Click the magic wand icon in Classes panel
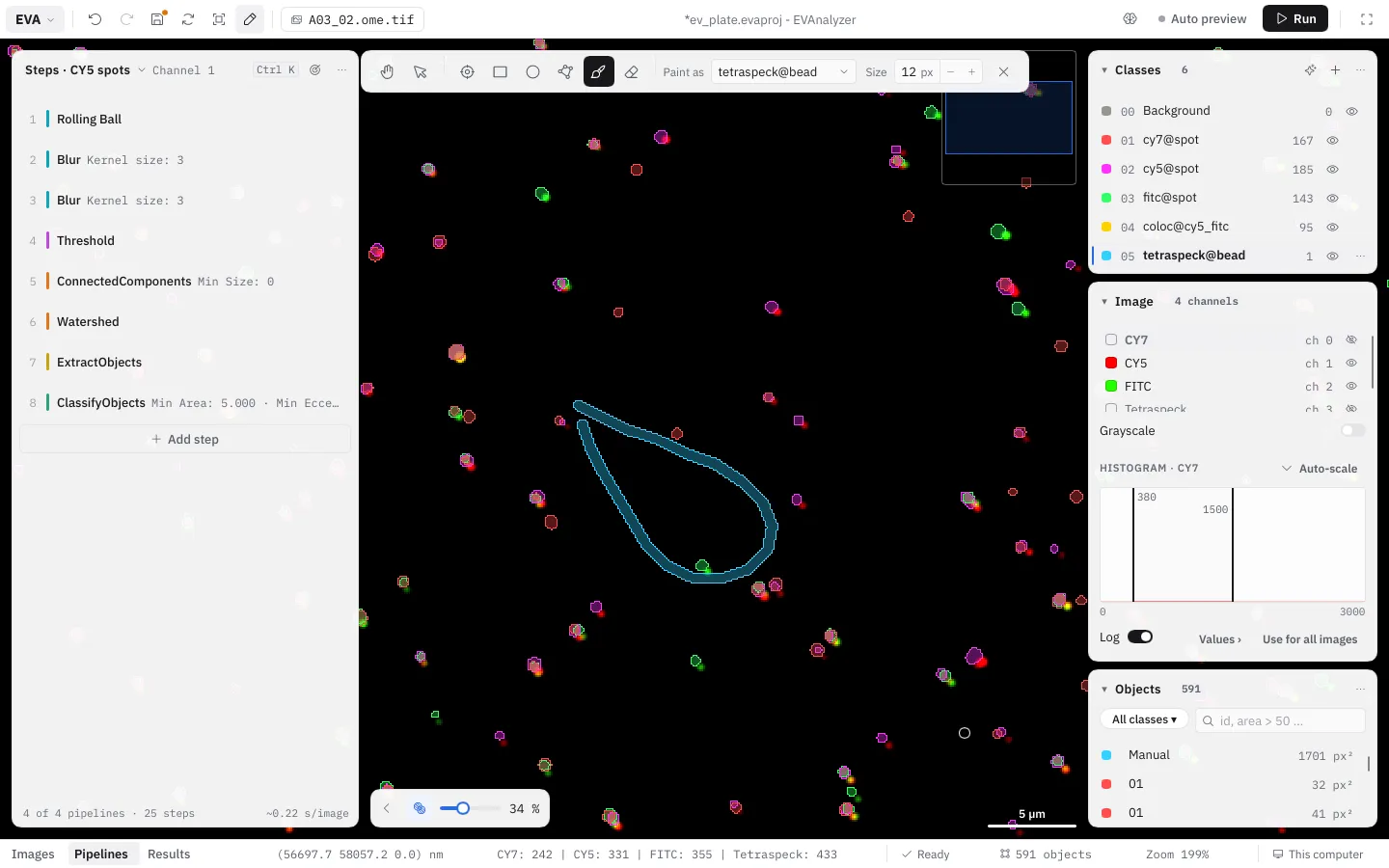Screen dimensions: 1389x868 click(x=1310, y=70)
